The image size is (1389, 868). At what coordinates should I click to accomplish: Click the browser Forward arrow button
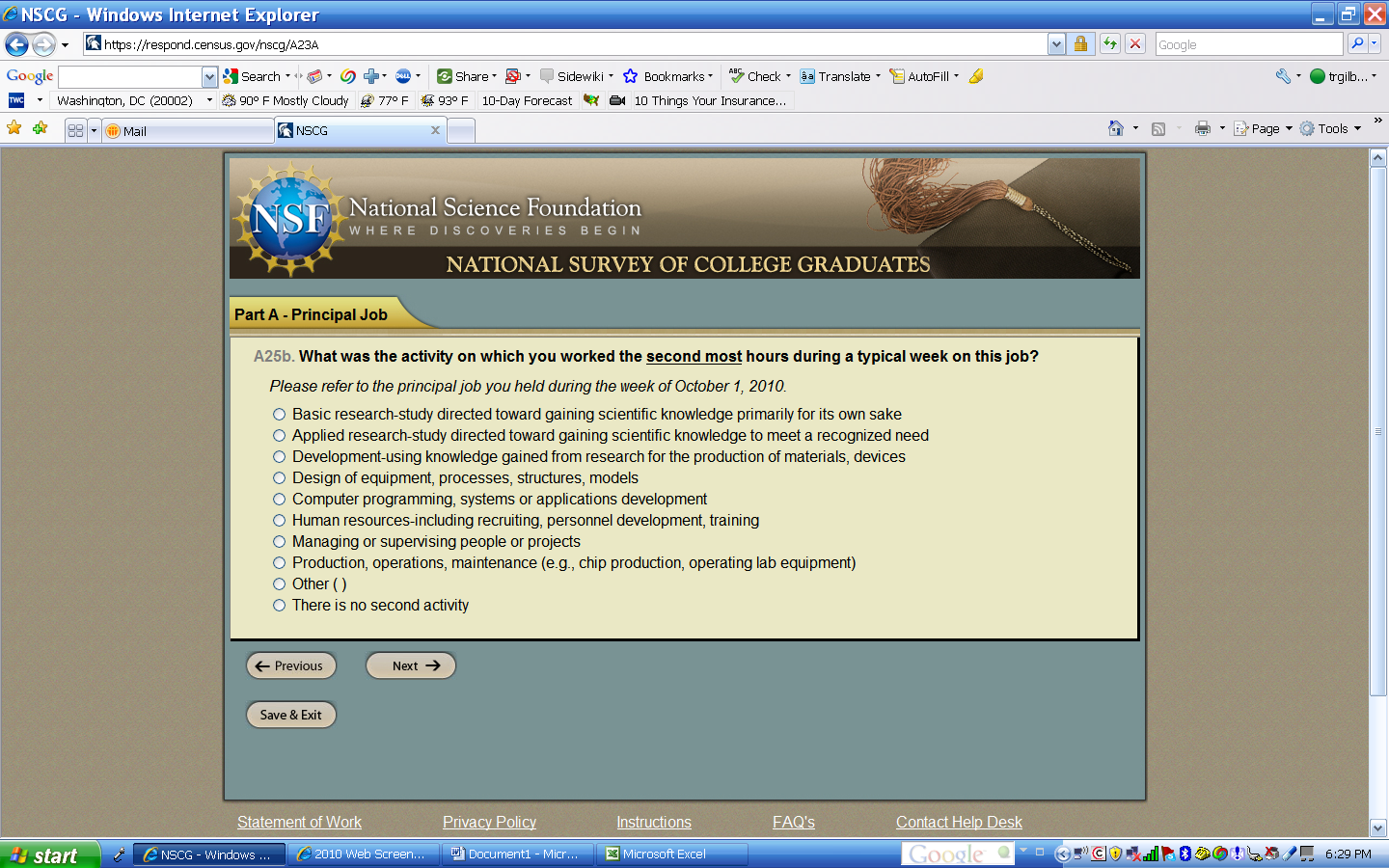tap(43, 44)
